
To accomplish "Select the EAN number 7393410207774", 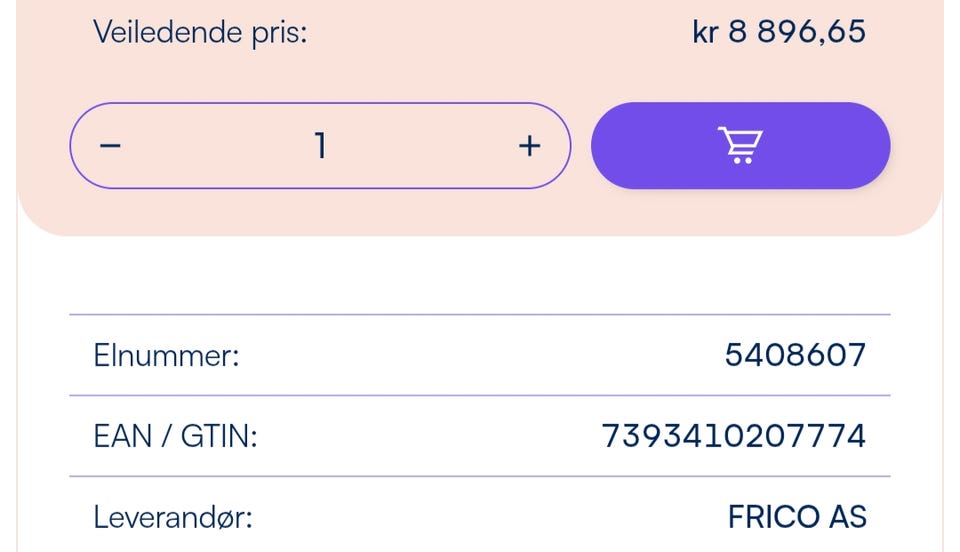I will coord(733,436).
